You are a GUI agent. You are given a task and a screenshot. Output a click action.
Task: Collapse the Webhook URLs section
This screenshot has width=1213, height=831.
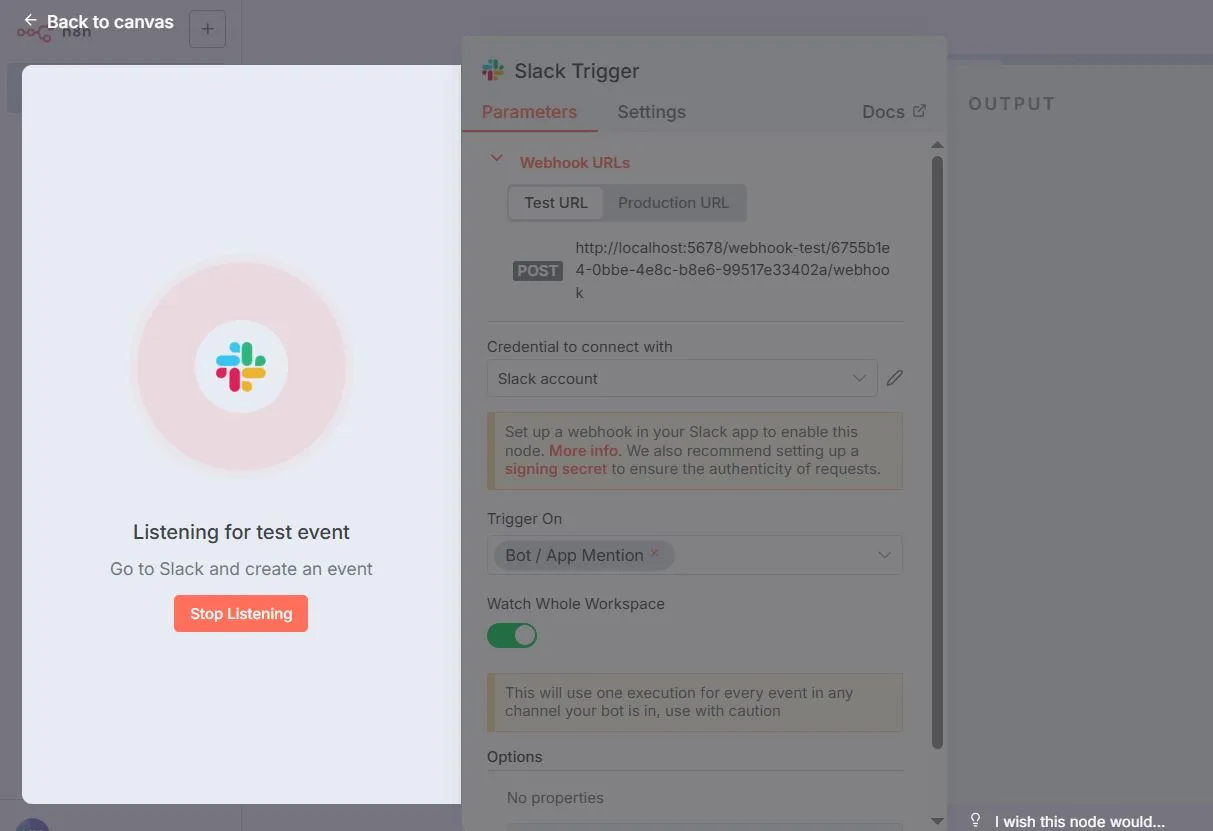496,158
